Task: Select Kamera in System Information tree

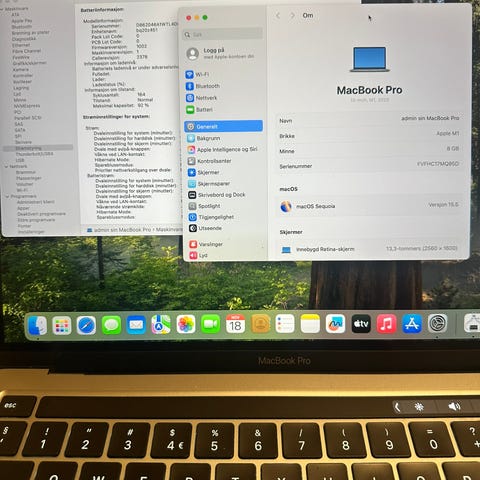Action: click(x=20, y=69)
